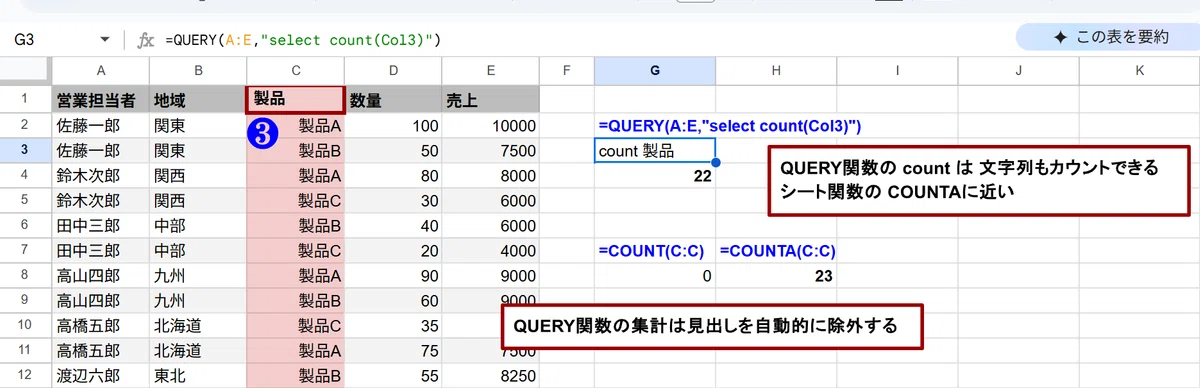Select row 12 header
1200x388 pixels.
26,376
